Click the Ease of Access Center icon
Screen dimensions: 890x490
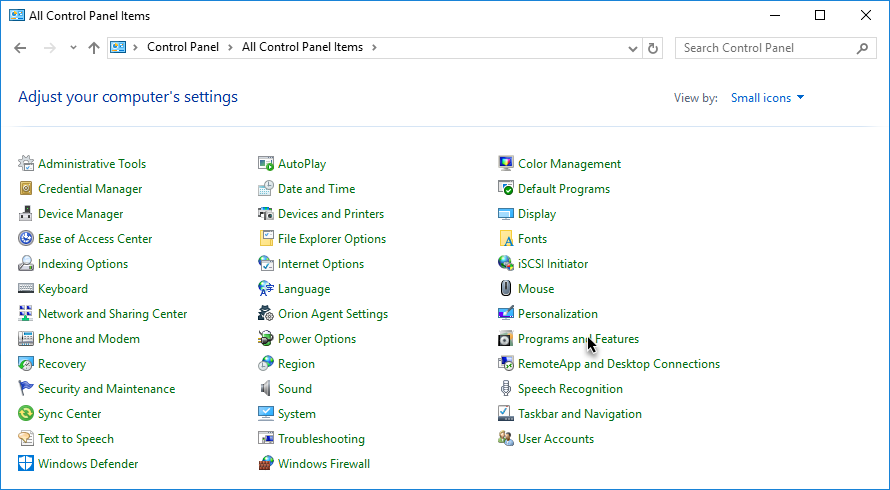26,238
